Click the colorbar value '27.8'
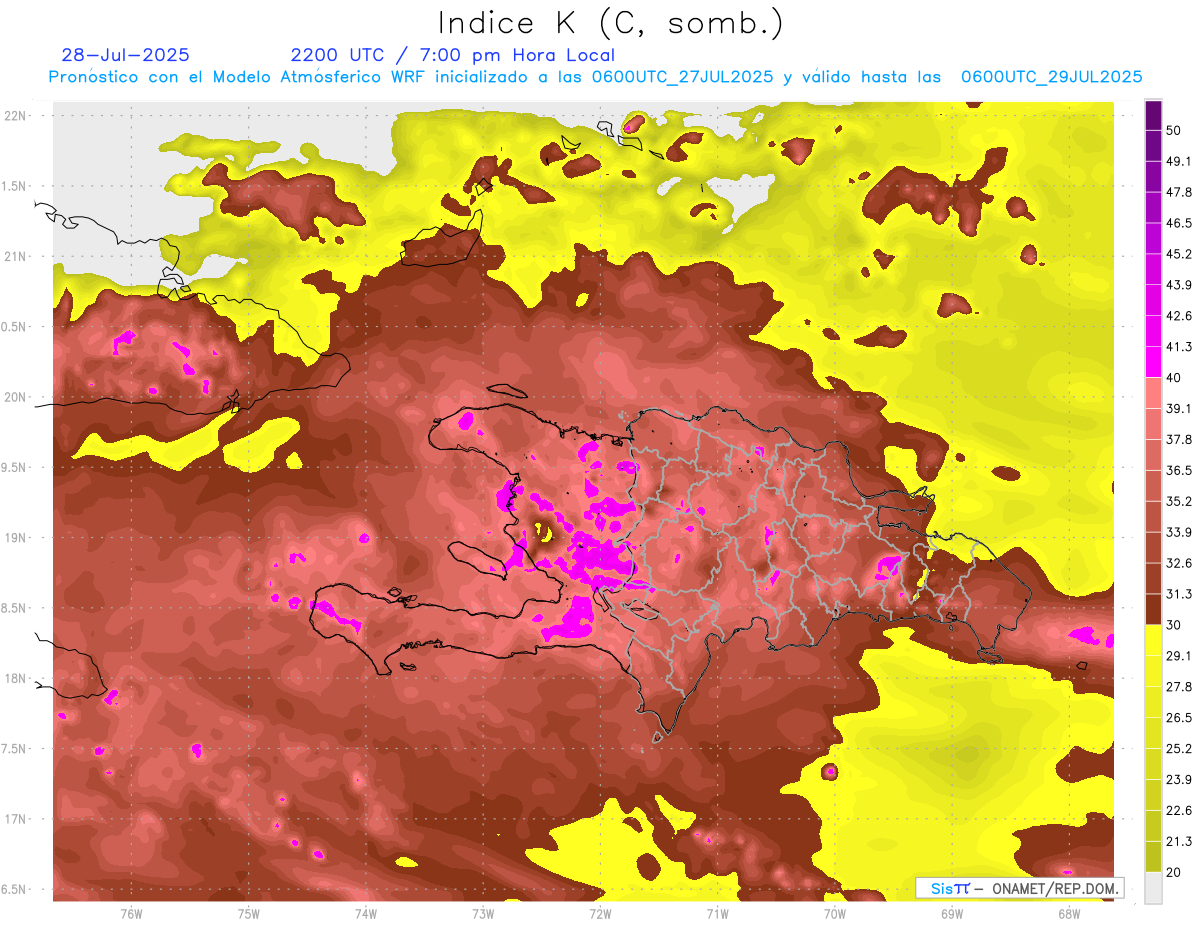The image size is (1200, 927). tap(1179, 687)
